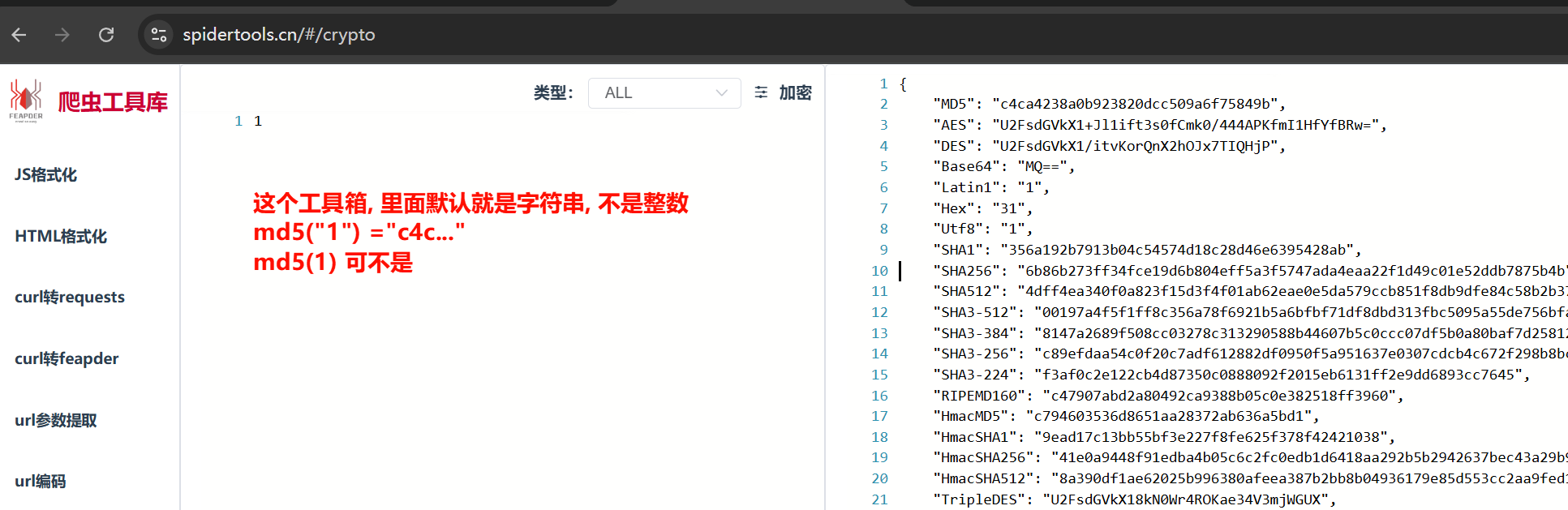This screenshot has height=510, width=1568.
Task: Click the browser back arrow
Action: (x=19, y=35)
